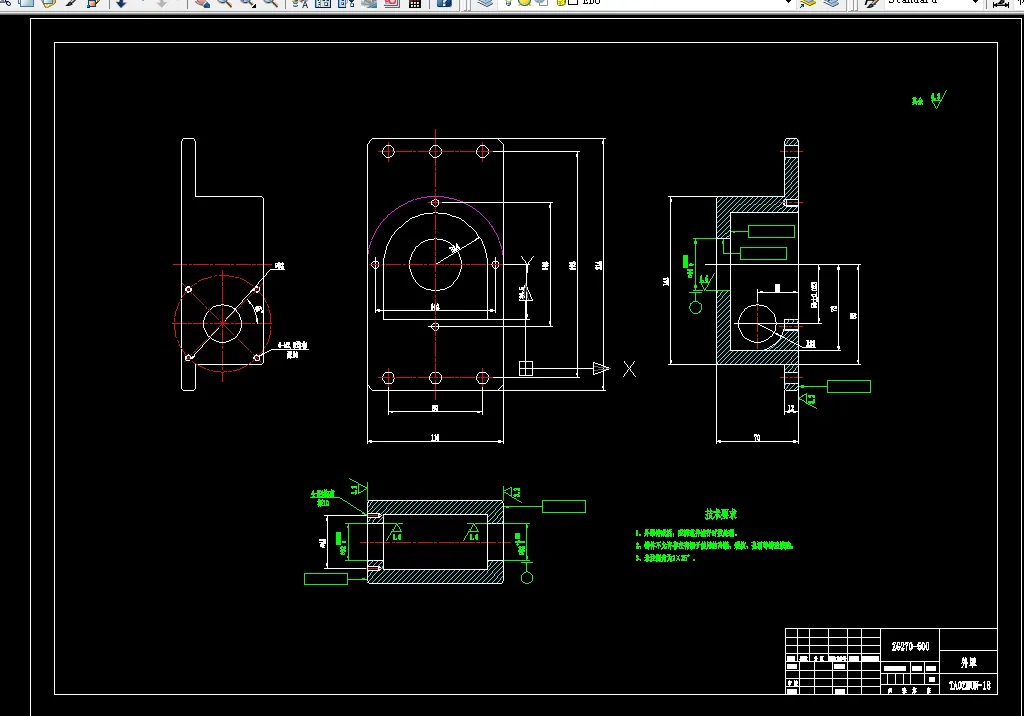Select the 70 width dimension in right view
This screenshot has height=716, width=1024.
click(x=757, y=438)
